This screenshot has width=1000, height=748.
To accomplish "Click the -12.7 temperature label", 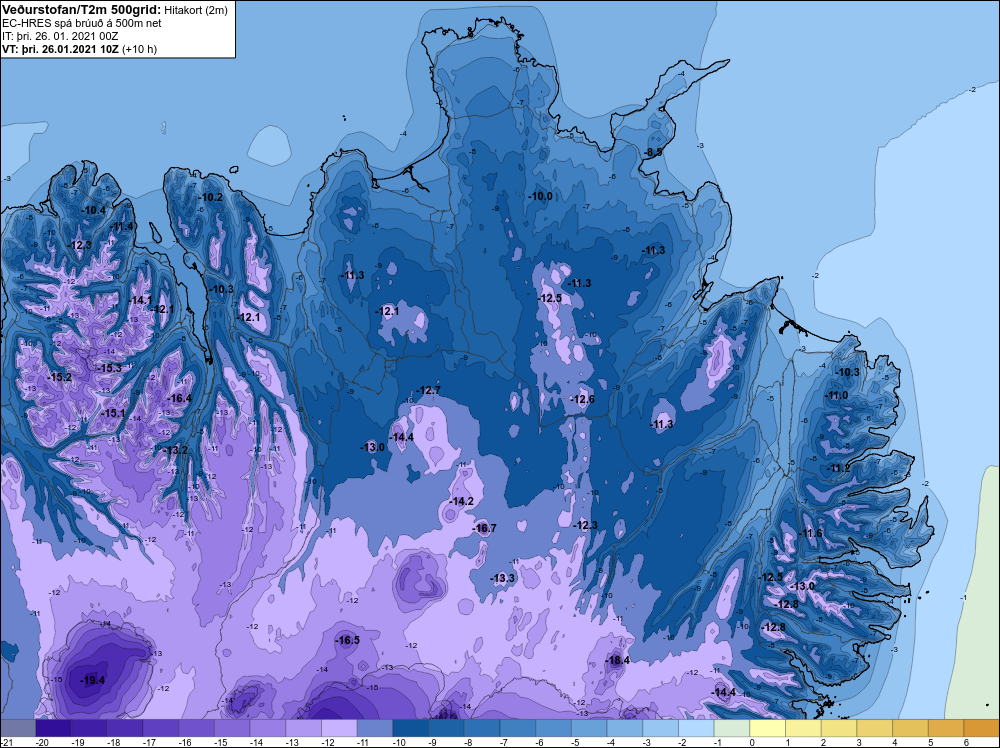I will (428, 390).
